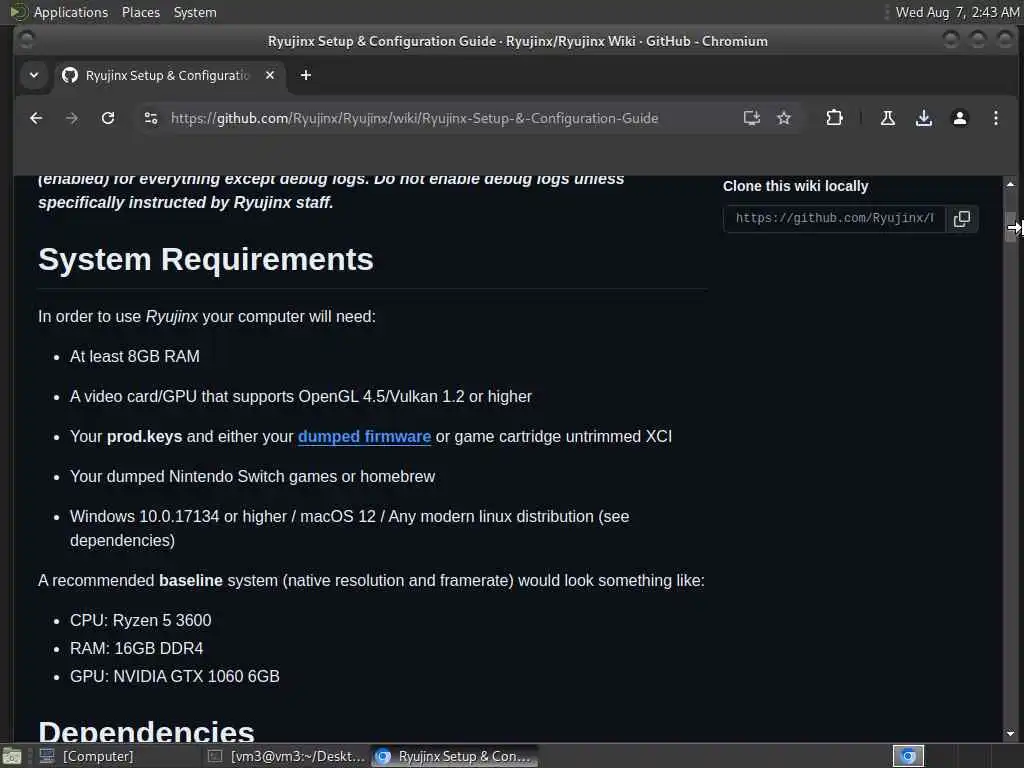Click the wiki clone URL field
This screenshot has width=1024, height=768.
(x=834, y=219)
